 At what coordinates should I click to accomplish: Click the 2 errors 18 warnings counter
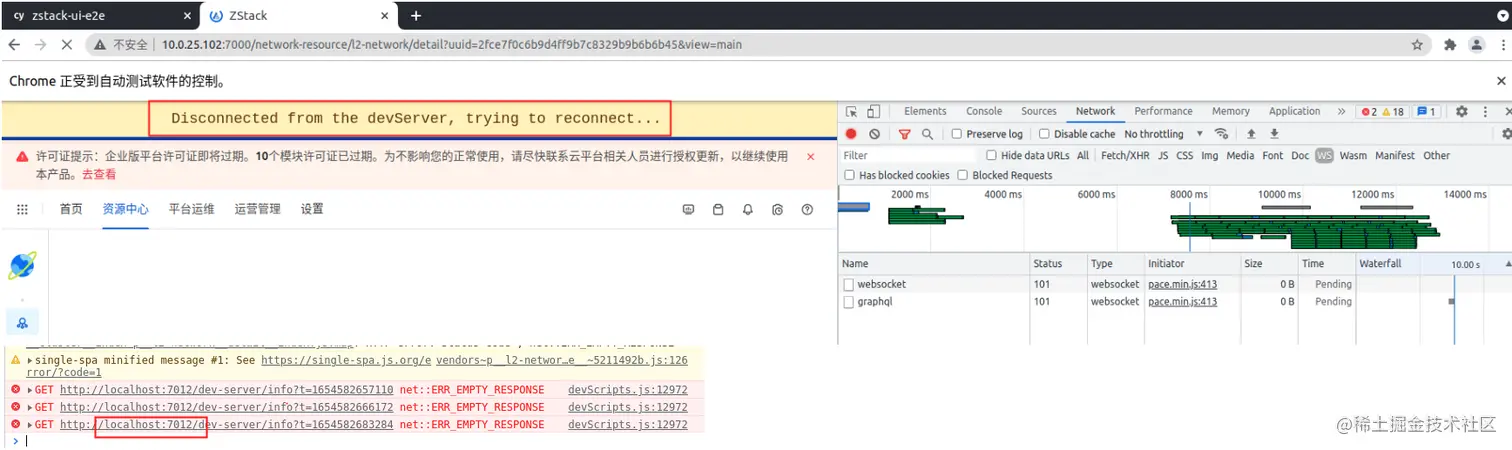[1384, 112]
